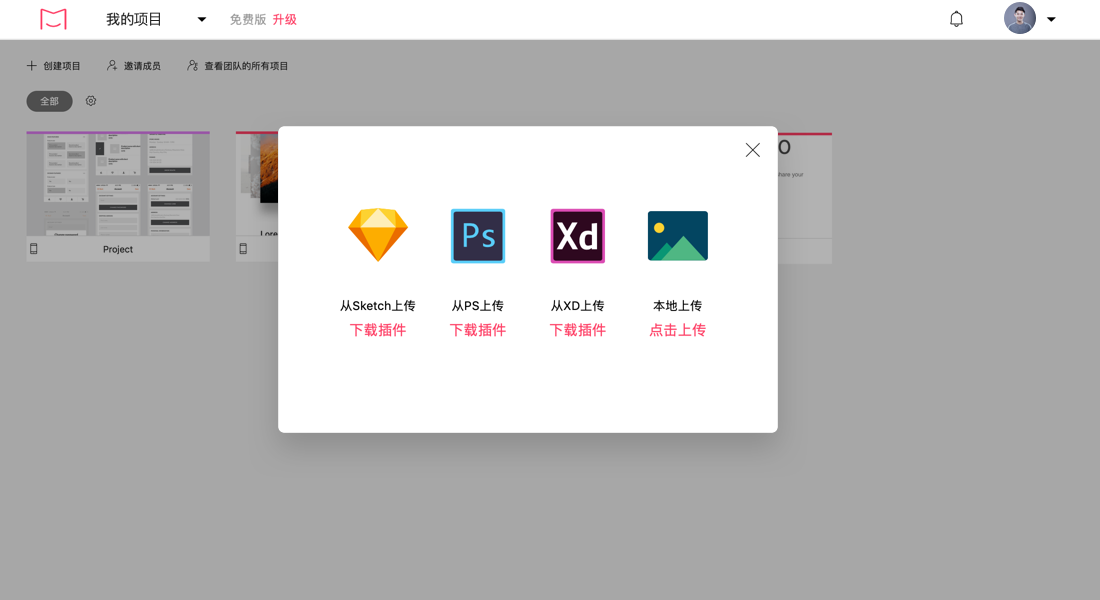
Task: Click the plus icon beside 创建项目
Action: [32, 65]
